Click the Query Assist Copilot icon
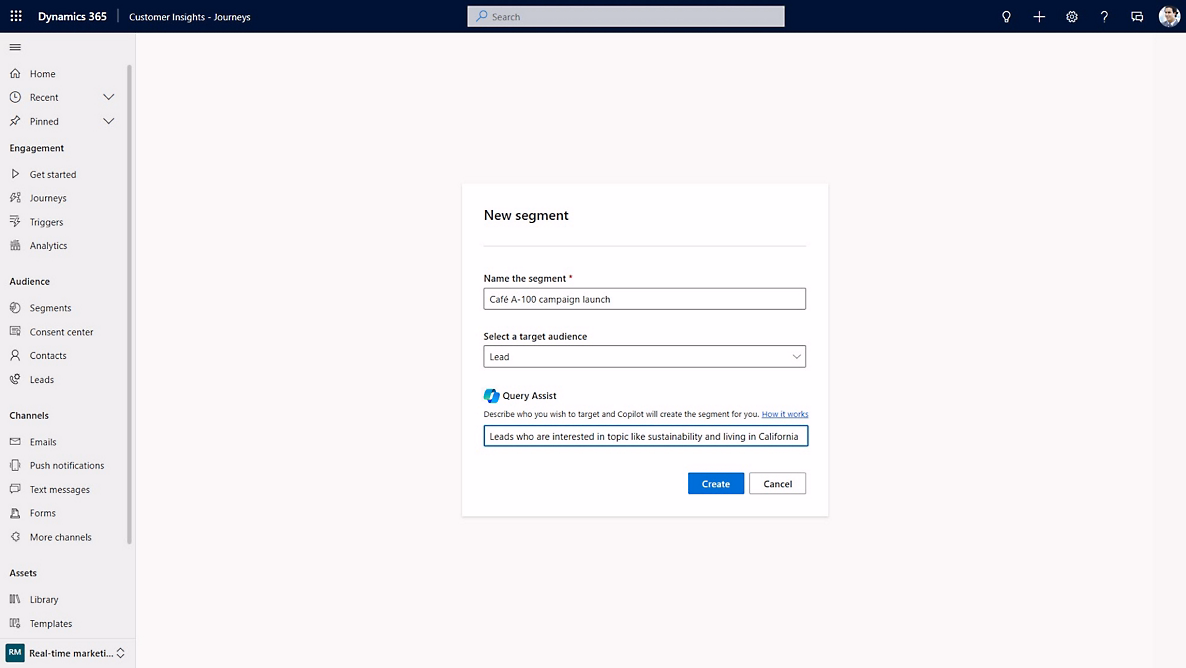 [490, 395]
